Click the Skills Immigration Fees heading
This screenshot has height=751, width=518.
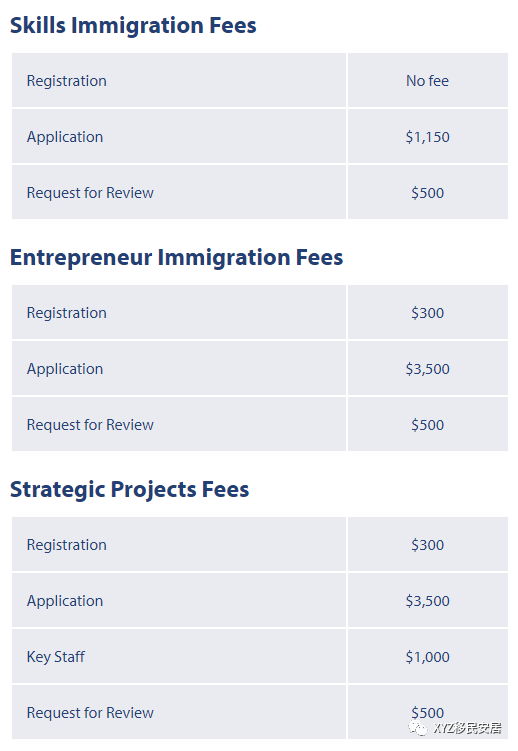point(133,25)
